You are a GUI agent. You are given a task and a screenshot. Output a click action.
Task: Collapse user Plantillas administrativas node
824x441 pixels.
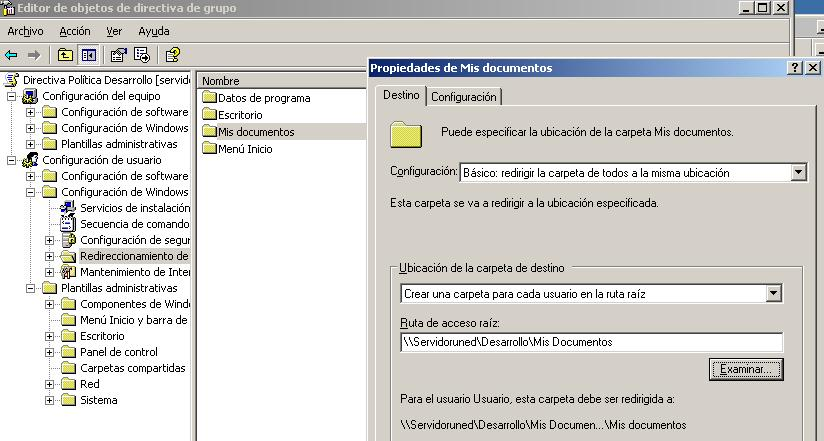point(30,288)
